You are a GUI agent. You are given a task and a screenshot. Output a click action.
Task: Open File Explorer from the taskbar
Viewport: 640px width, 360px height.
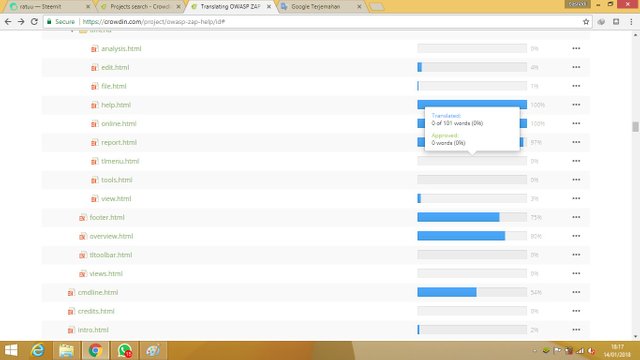pos(66,351)
